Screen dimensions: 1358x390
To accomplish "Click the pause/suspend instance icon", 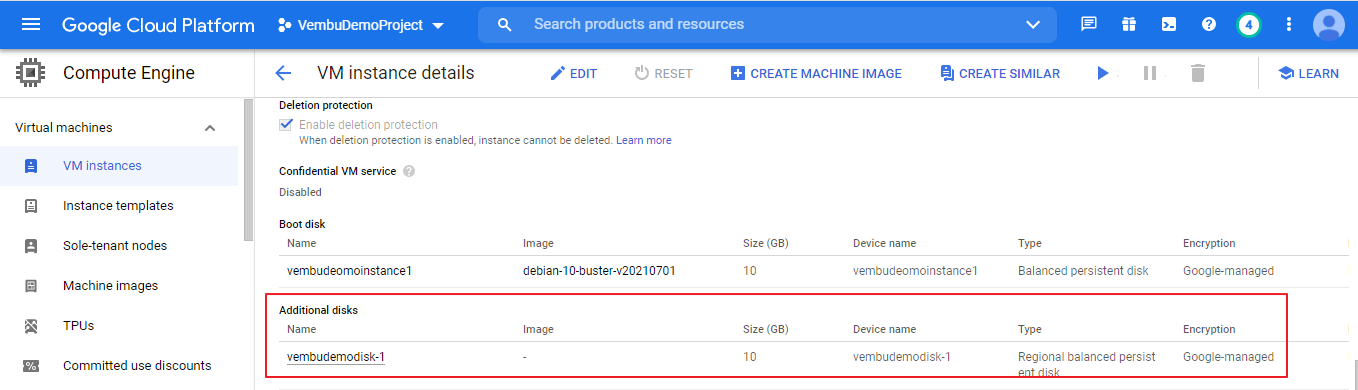I will [1150, 73].
